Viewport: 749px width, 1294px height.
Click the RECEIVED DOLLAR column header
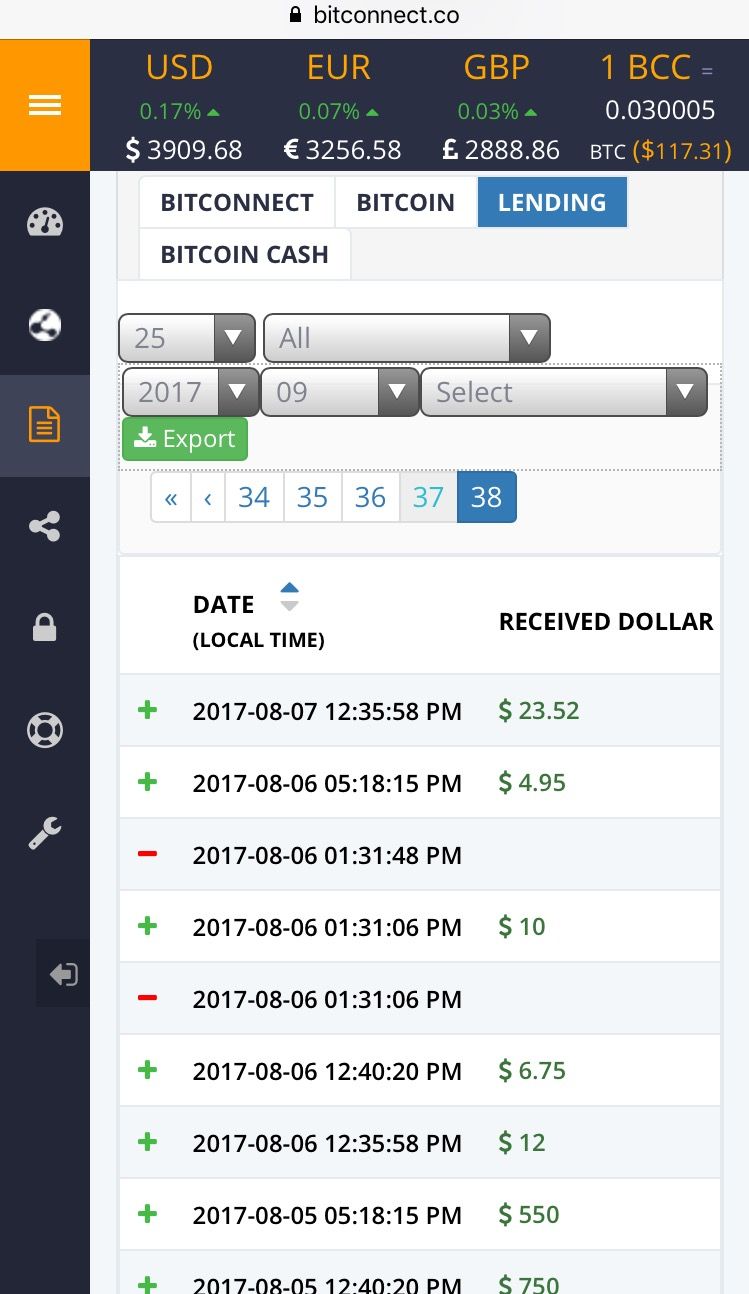606,621
